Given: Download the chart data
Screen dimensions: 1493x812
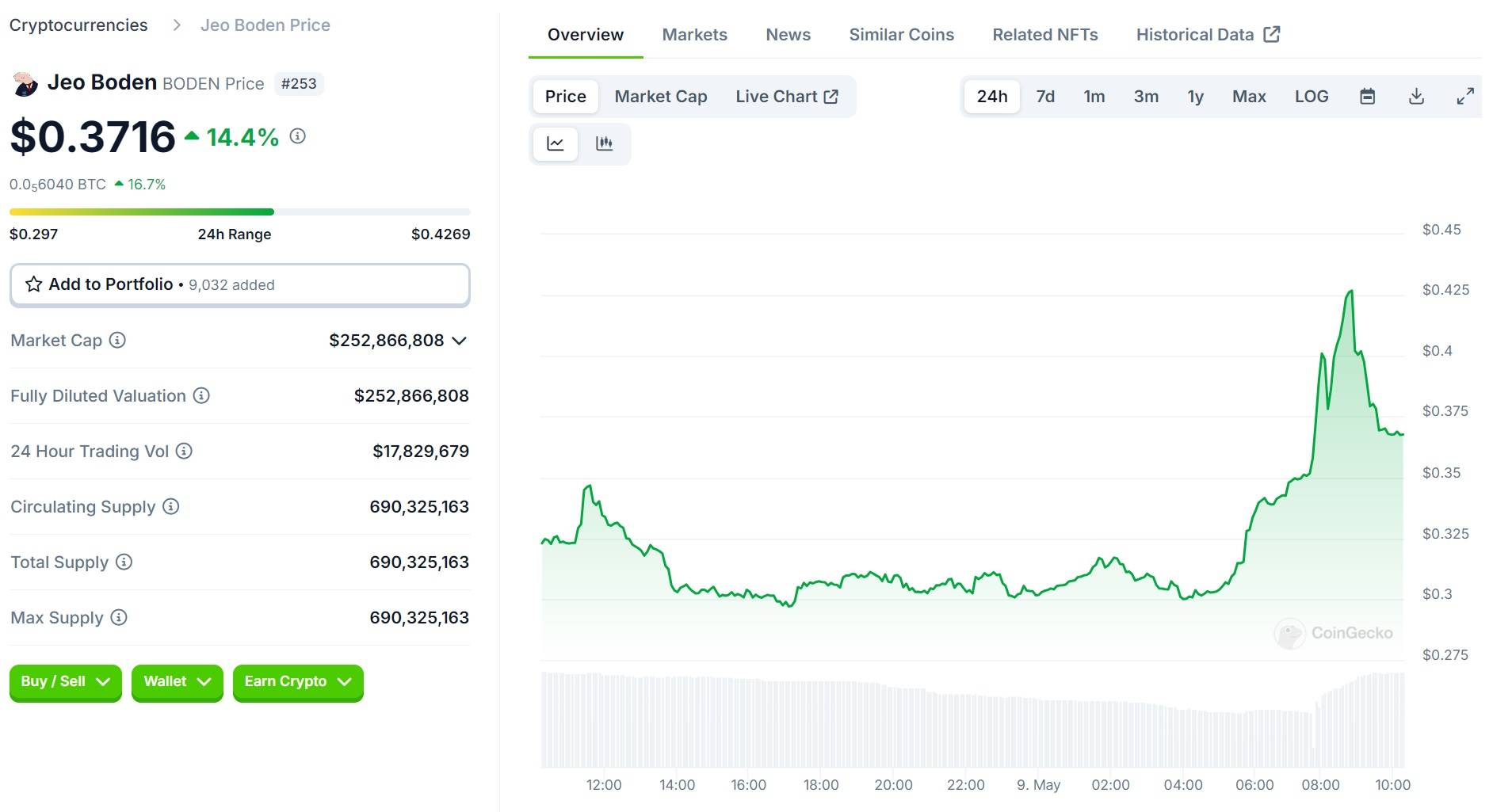Looking at the screenshot, I should pos(1416,97).
